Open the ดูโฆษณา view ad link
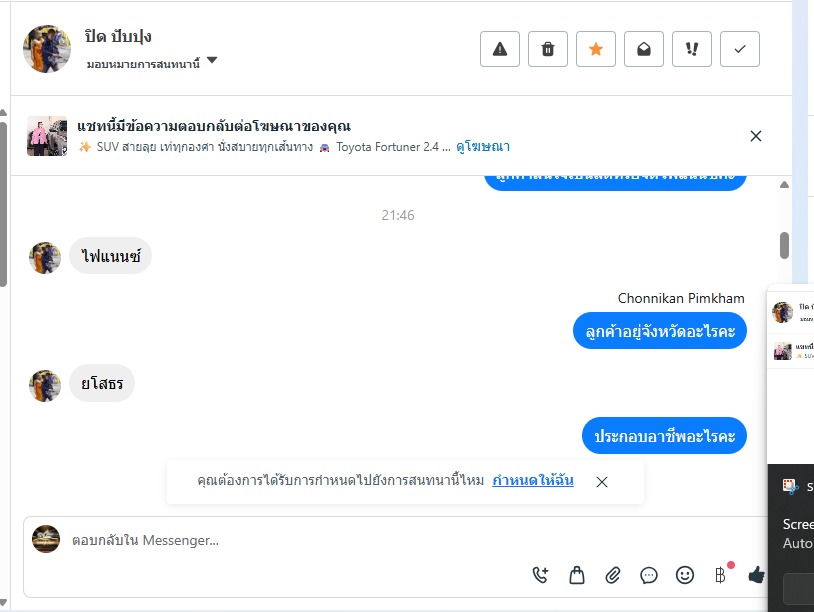This screenshot has width=814, height=612. coord(483,147)
